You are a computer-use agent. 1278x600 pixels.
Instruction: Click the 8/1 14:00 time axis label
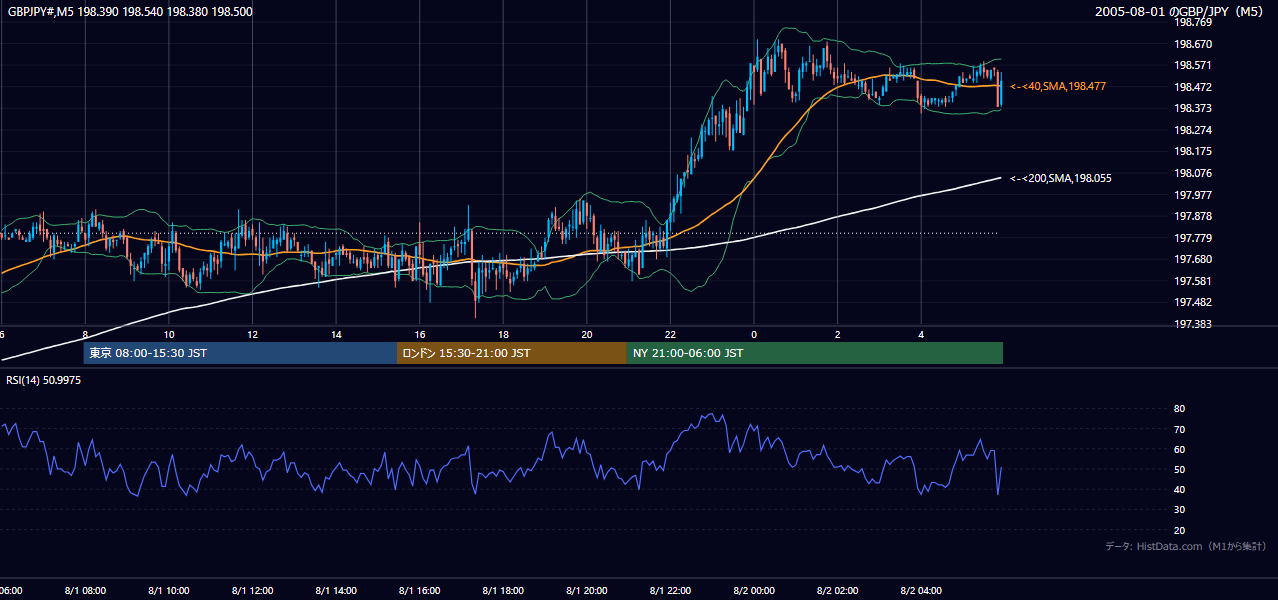[x=336, y=590]
